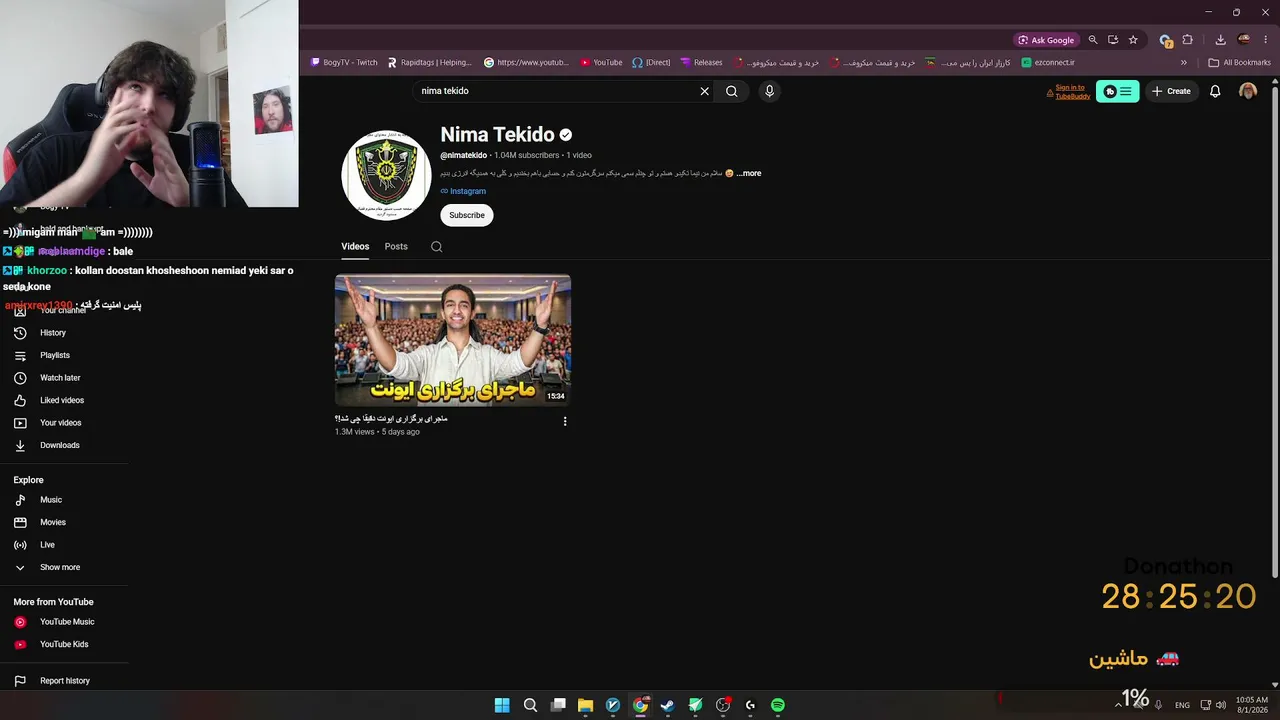Viewport: 1280px width, 720px height.
Task: Open YouTube notifications bell
Action: 1215,91
